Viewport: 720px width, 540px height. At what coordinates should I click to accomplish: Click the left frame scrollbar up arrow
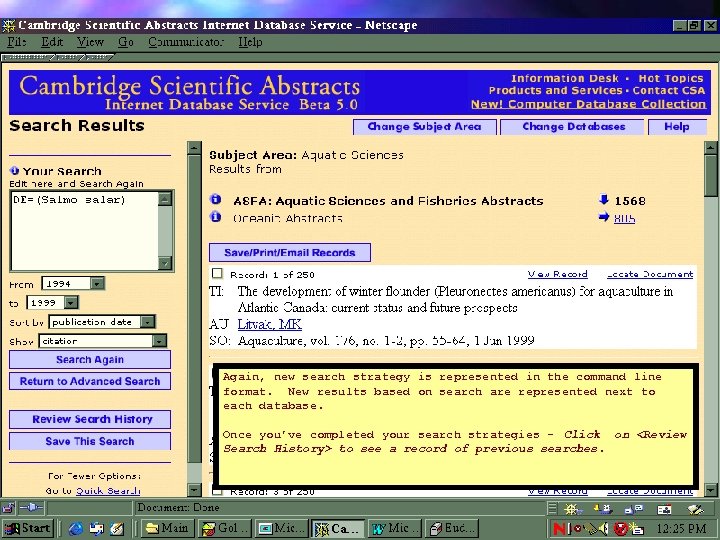194,148
